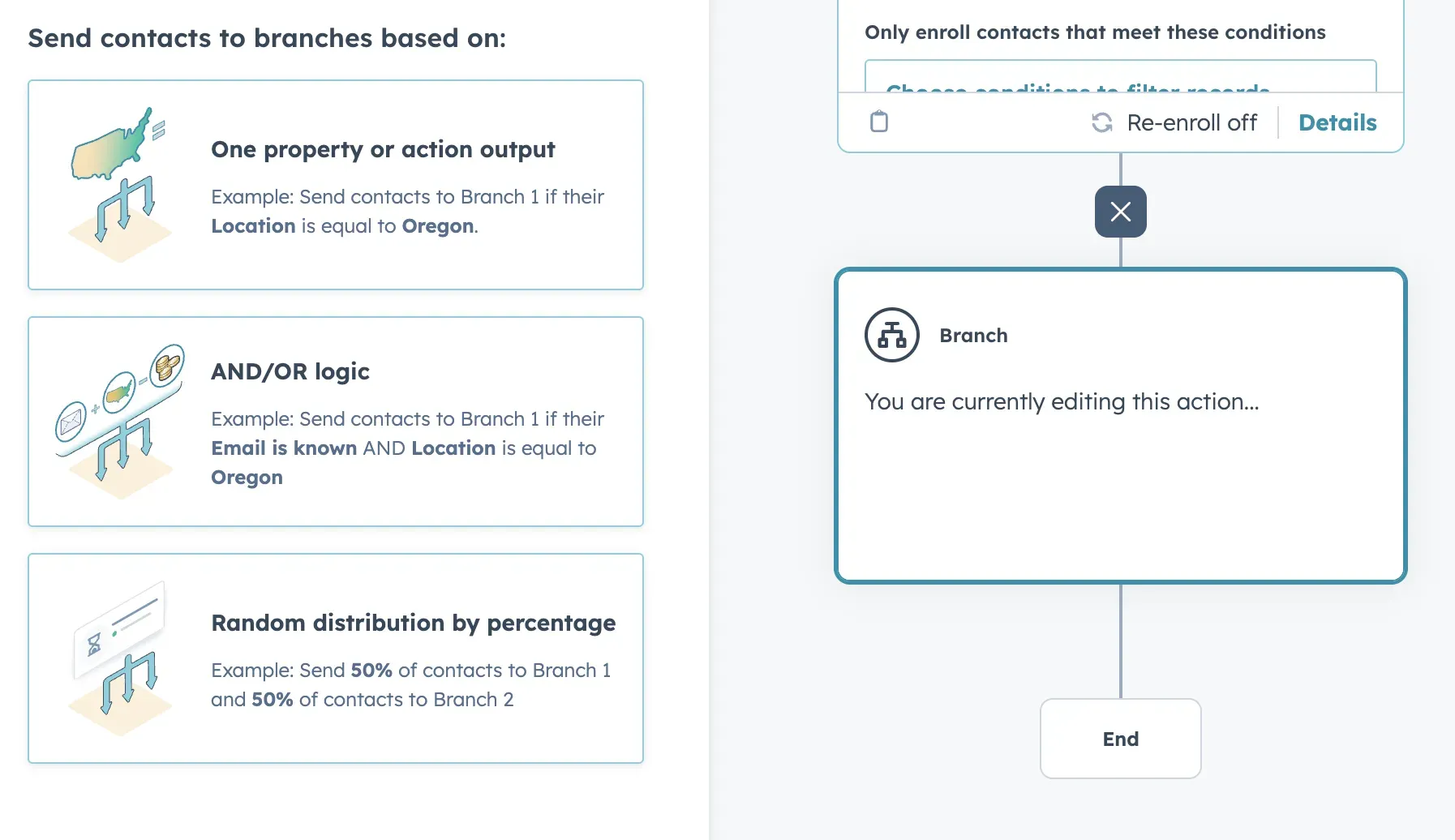The image size is (1455, 840).
Task: Expand the enrollment conditions panel
Action: (1095, 32)
